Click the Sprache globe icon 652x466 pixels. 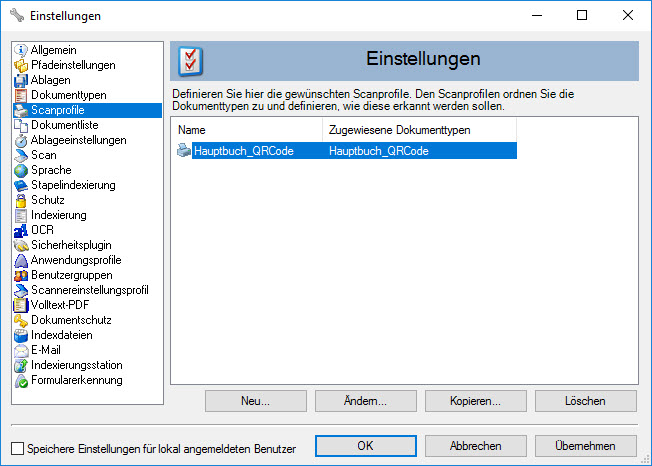[21, 170]
